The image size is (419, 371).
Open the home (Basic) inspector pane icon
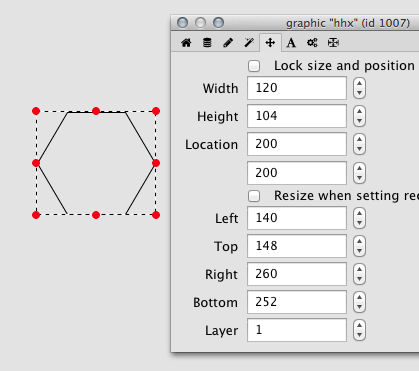(186, 43)
